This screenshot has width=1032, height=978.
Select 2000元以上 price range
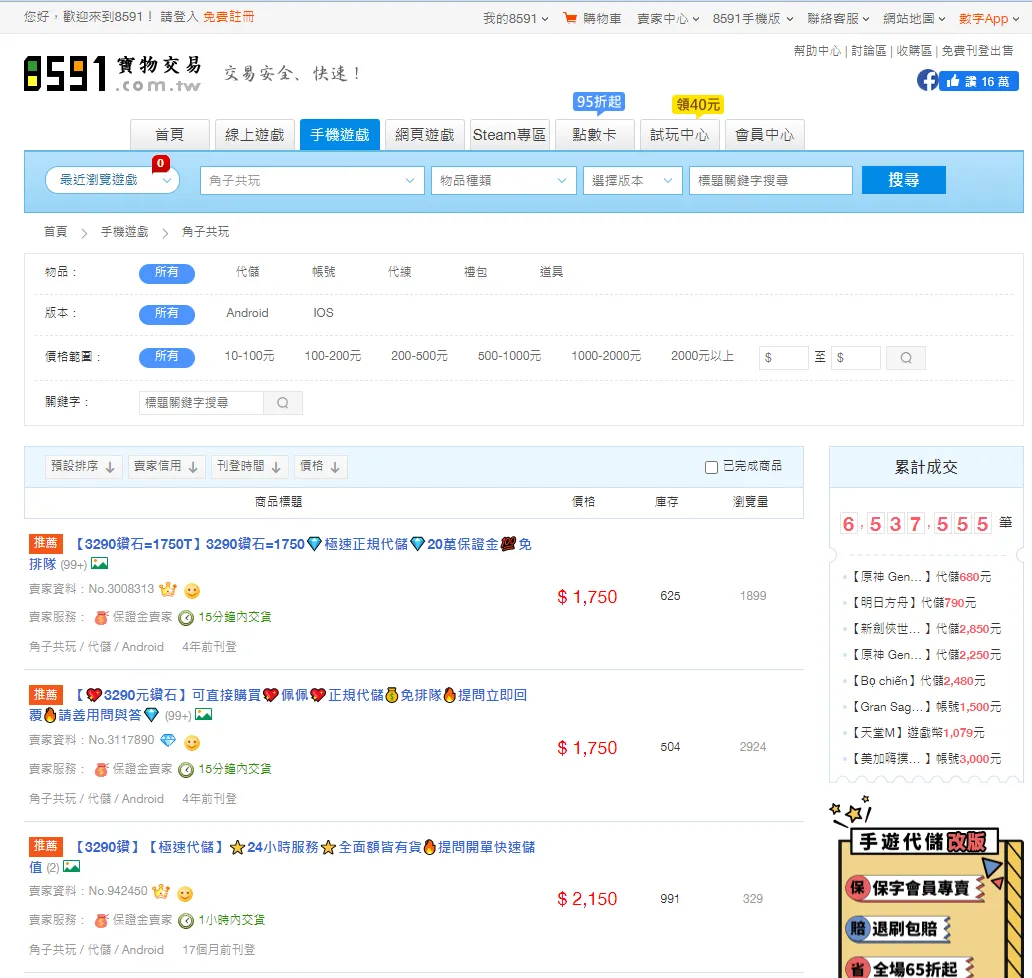pos(702,356)
